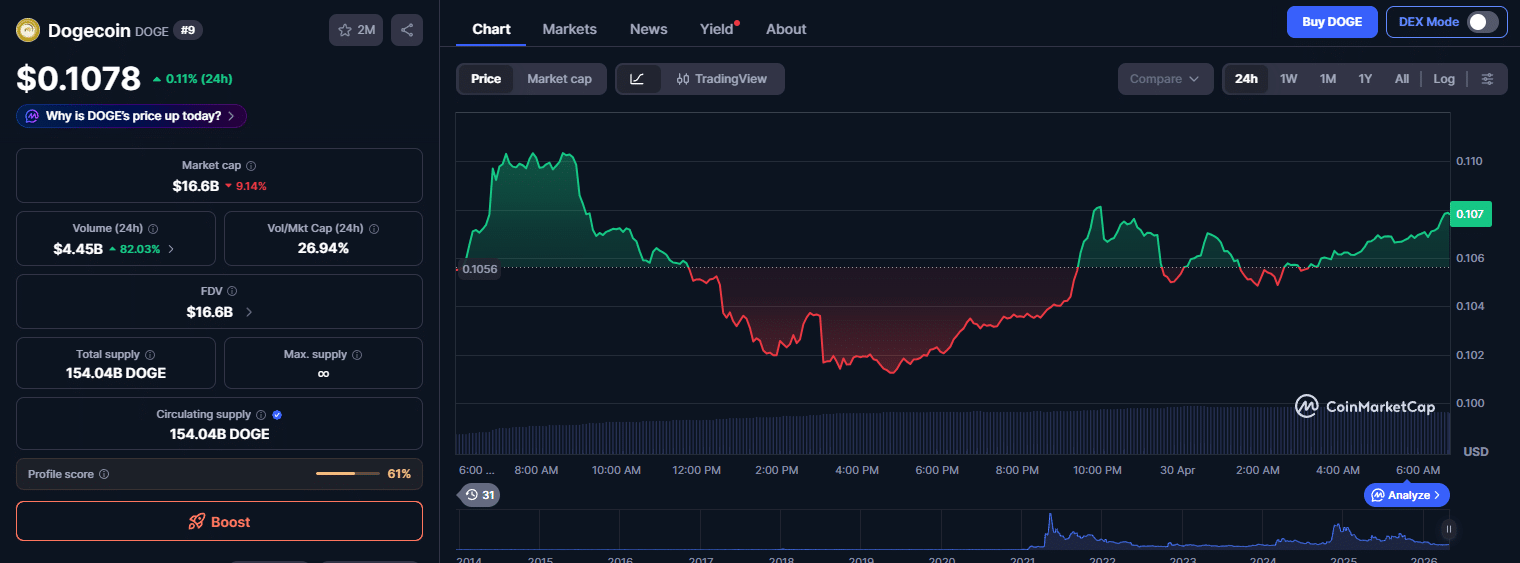
Task: Click the Analyze button
Action: click(x=1406, y=494)
